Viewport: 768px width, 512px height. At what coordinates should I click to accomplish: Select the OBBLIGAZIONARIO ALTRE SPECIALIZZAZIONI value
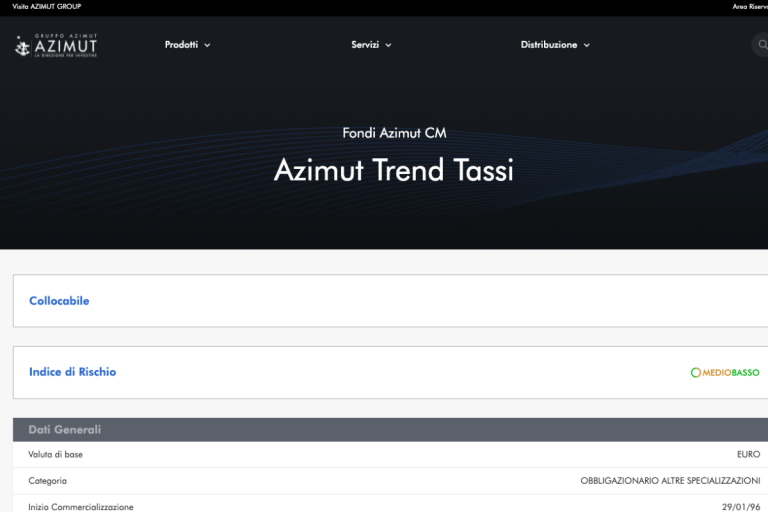click(x=670, y=481)
